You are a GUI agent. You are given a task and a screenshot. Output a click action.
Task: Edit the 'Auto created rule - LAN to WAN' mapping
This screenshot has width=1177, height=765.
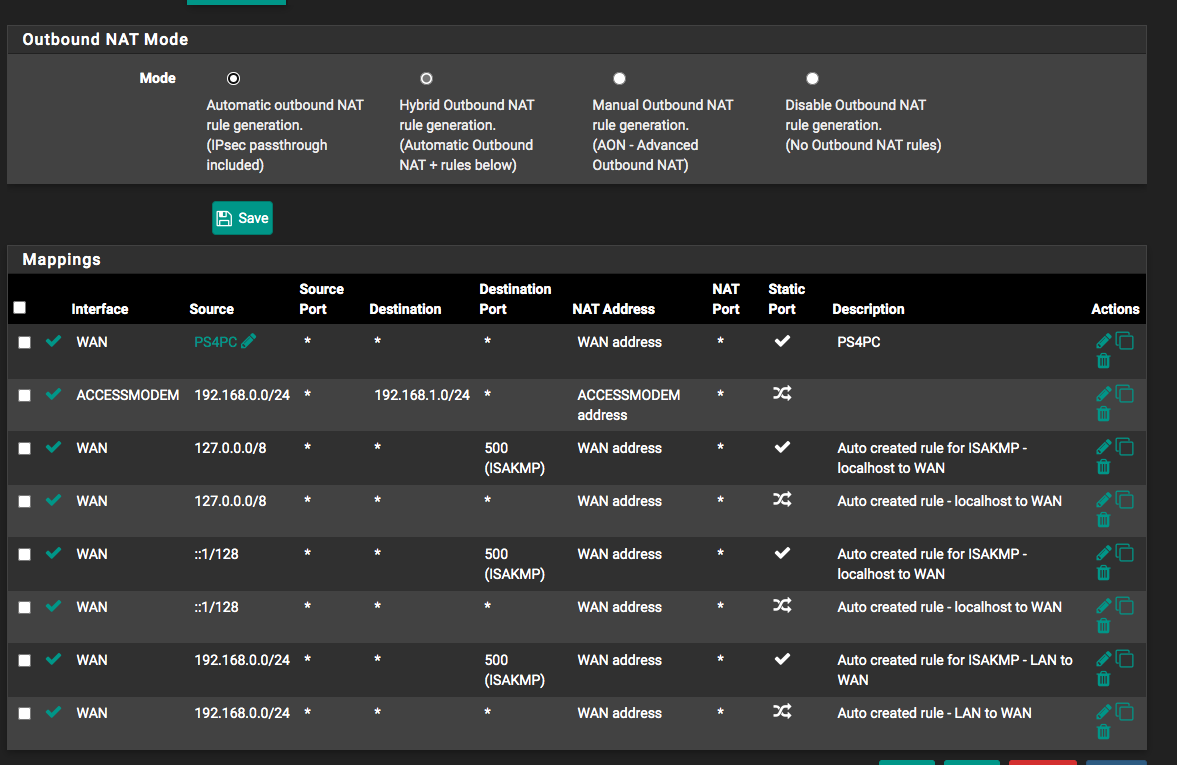[x=1103, y=712]
